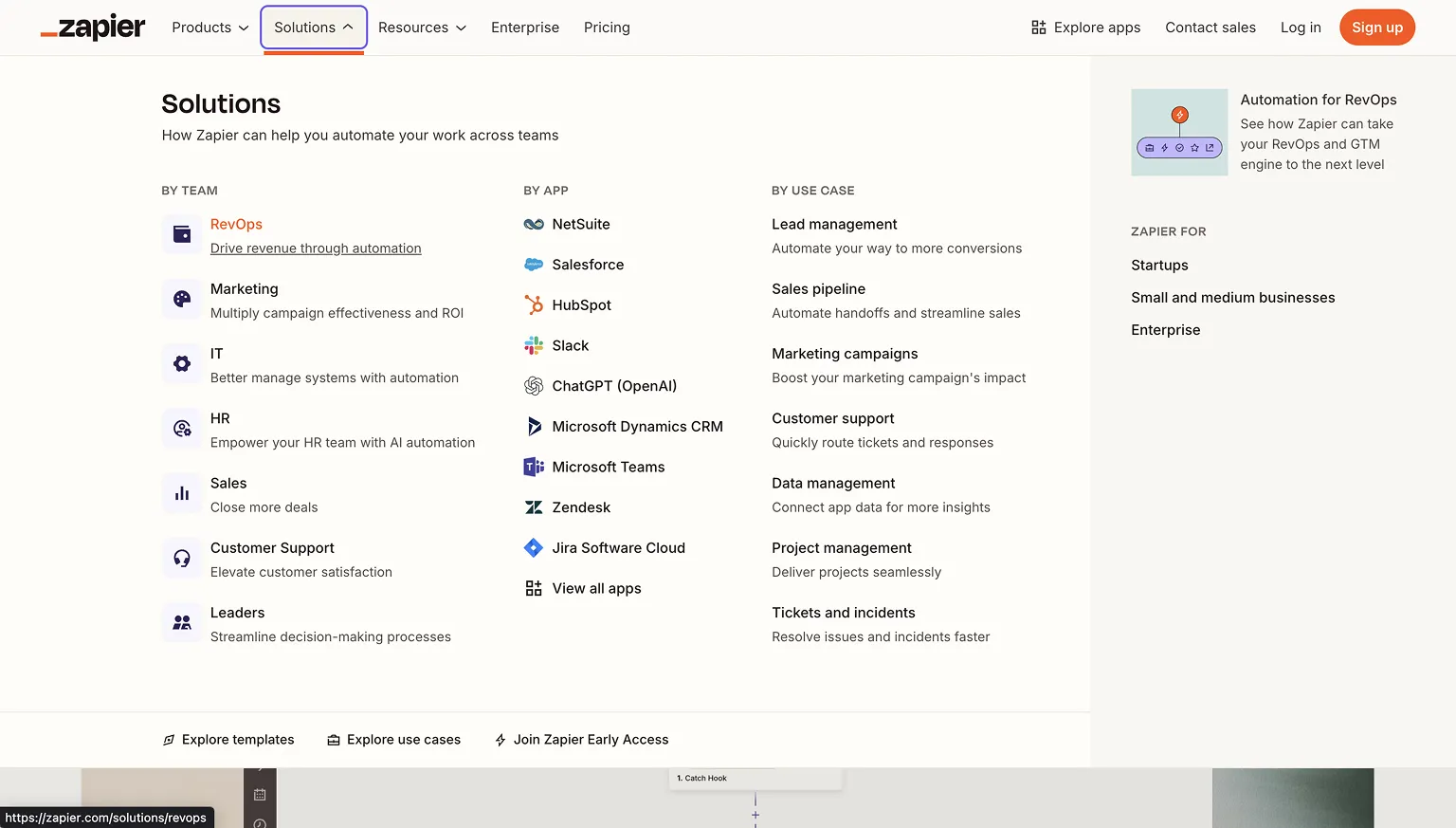1456x828 pixels.
Task: Open the Leaders team link
Action: tap(237, 613)
